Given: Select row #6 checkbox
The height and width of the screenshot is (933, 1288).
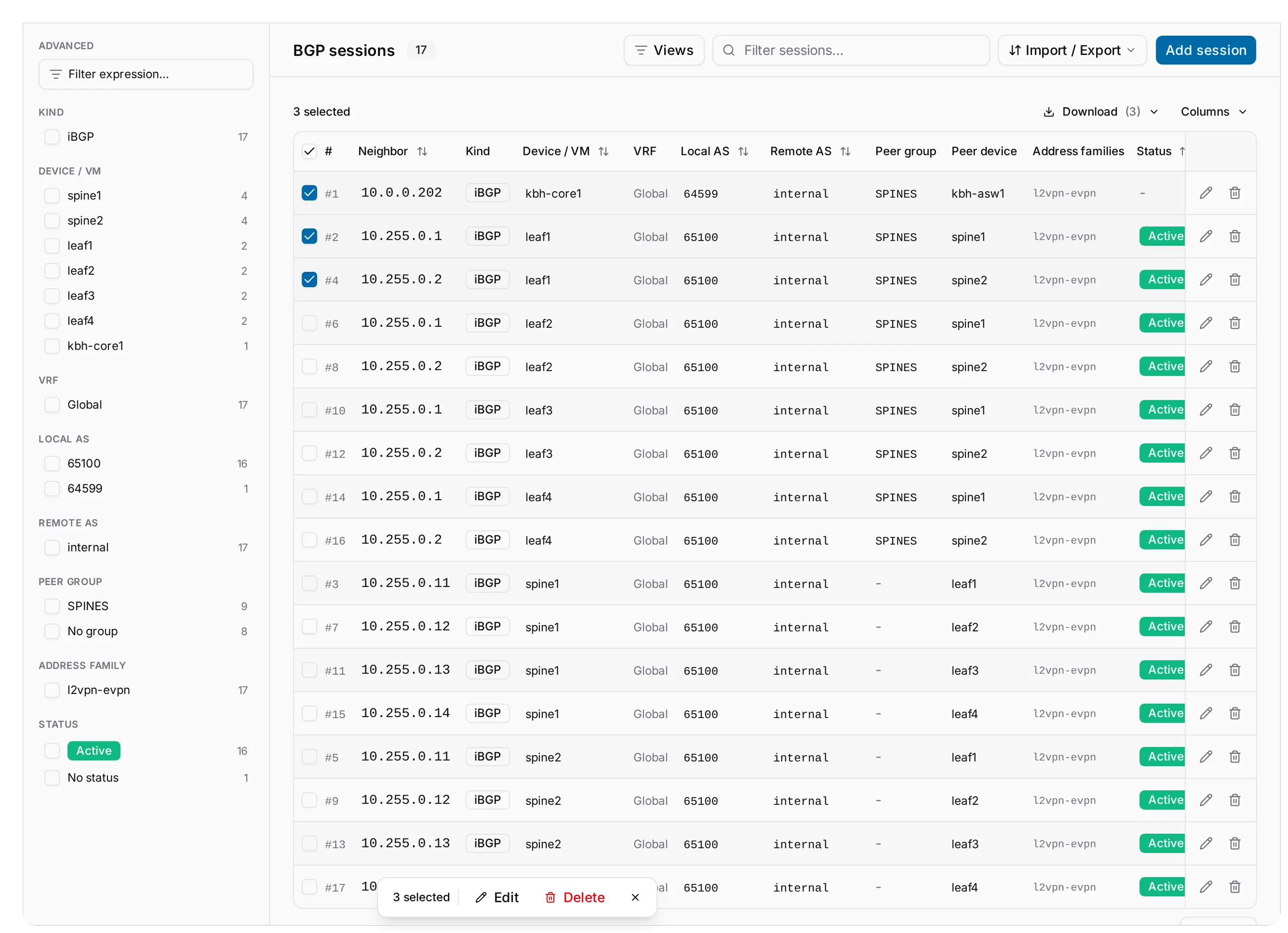Looking at the screenshot, I should coord(310,323).
